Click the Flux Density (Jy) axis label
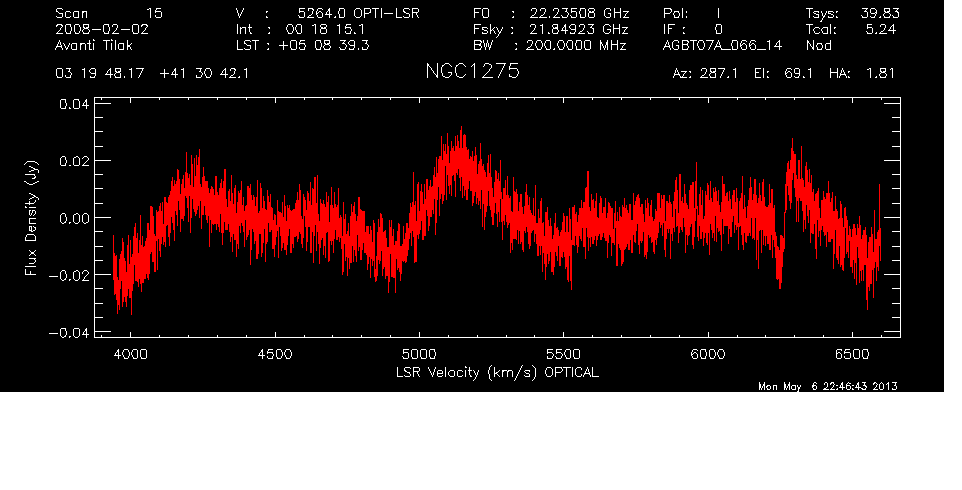Screen dimensions: 962x490 tap(31, 218)
